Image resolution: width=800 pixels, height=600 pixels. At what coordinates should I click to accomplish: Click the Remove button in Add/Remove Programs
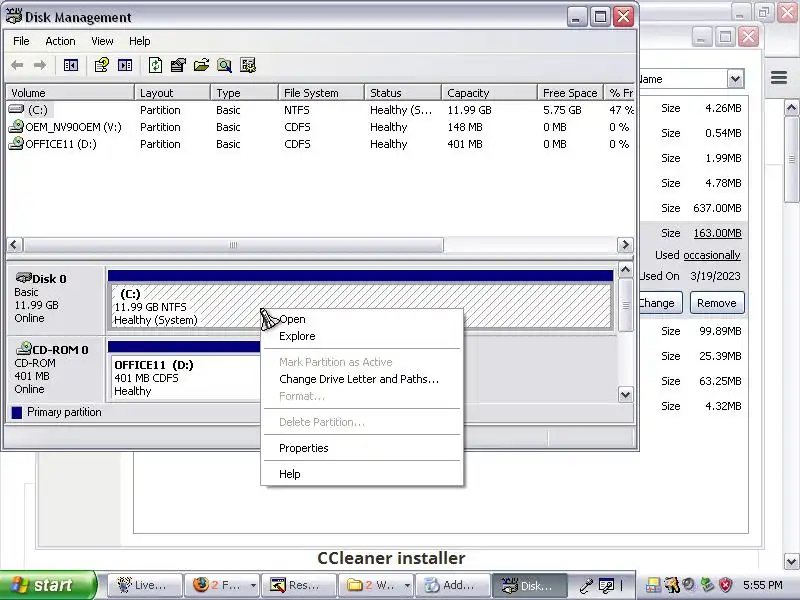(x=717, y=303)
